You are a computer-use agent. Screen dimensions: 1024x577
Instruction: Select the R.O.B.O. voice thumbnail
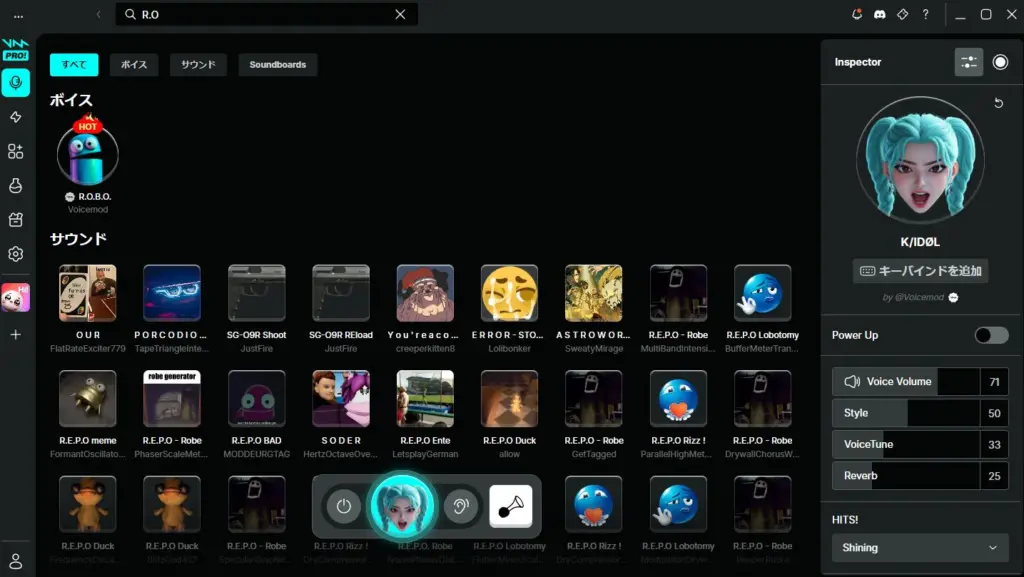pyautogui.click(x=88, y=154)
